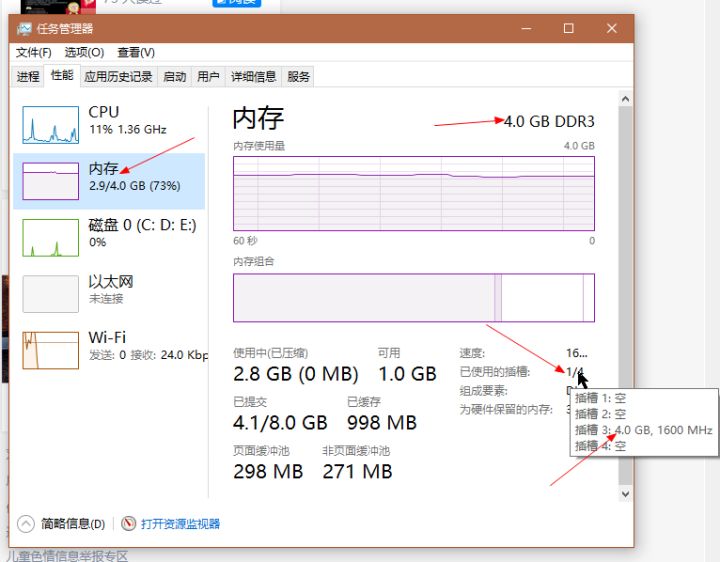Select the 磁盘 0 disk graph thumbnail
This screenshot has width=720, height=562.
[x=50, y=238]
